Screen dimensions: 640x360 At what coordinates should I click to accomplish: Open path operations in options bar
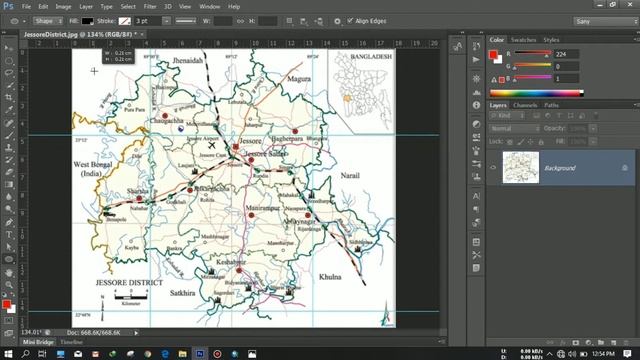point(289,21)
